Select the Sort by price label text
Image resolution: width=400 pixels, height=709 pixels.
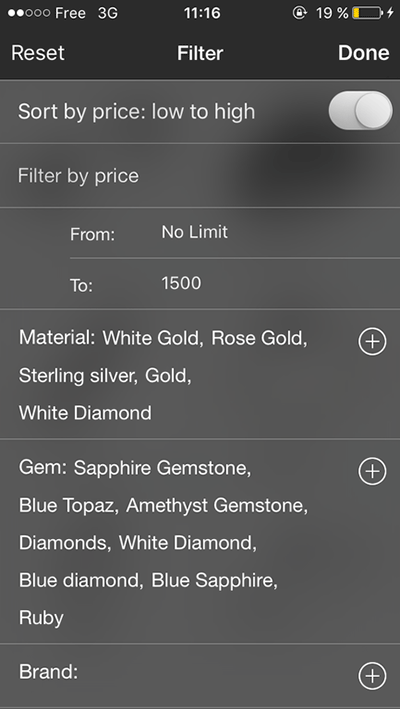[136, 112]
